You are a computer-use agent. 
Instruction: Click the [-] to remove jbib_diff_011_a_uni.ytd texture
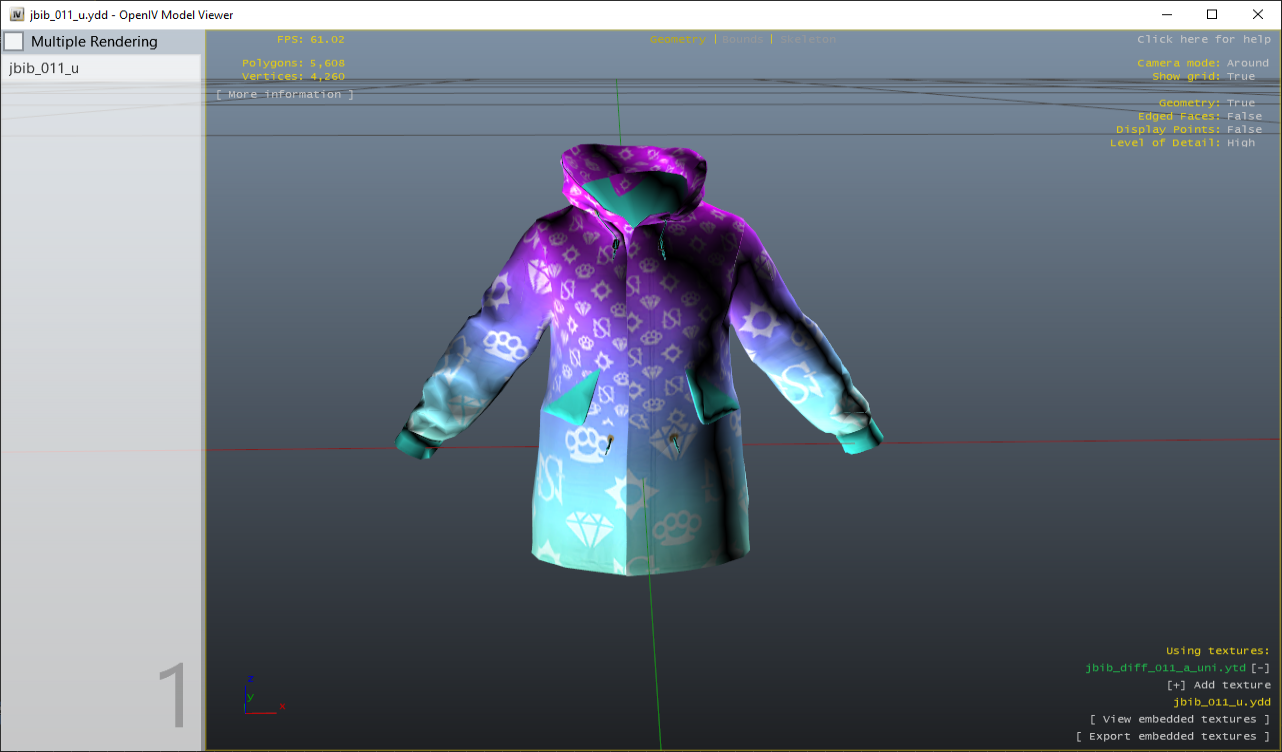pos(1259,667)
